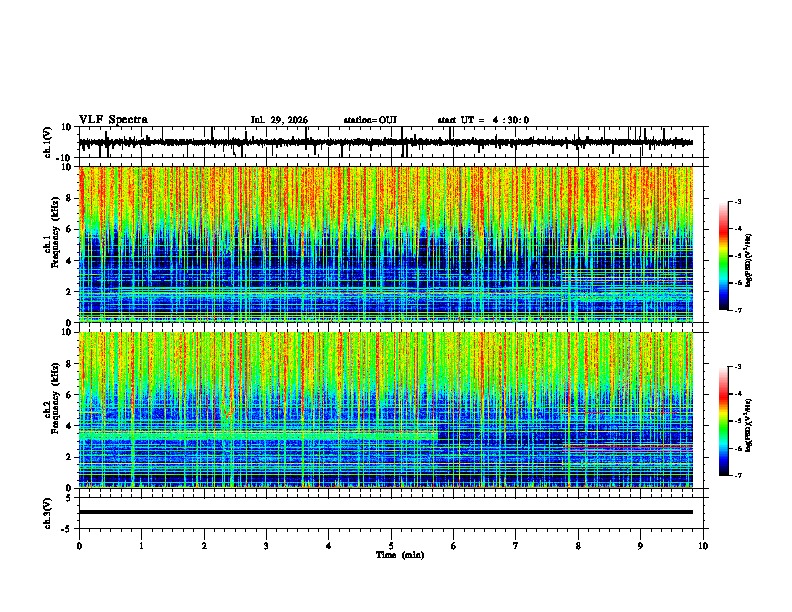Click the "4" kHz tick on ch.2 spectrogram

[69, 426]
